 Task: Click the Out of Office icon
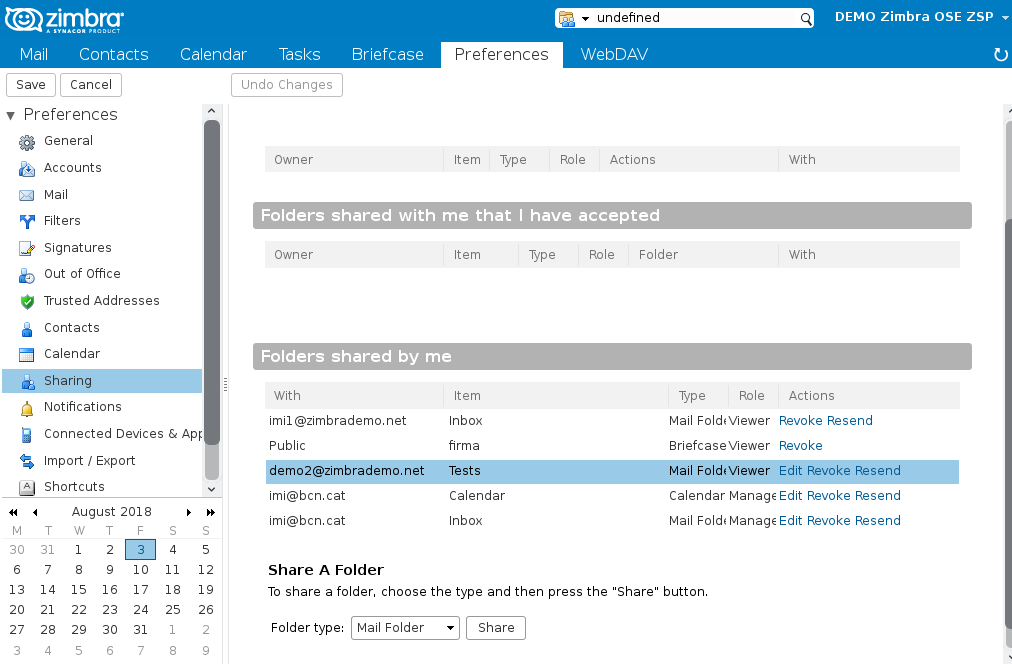click(x=27, y=274)
